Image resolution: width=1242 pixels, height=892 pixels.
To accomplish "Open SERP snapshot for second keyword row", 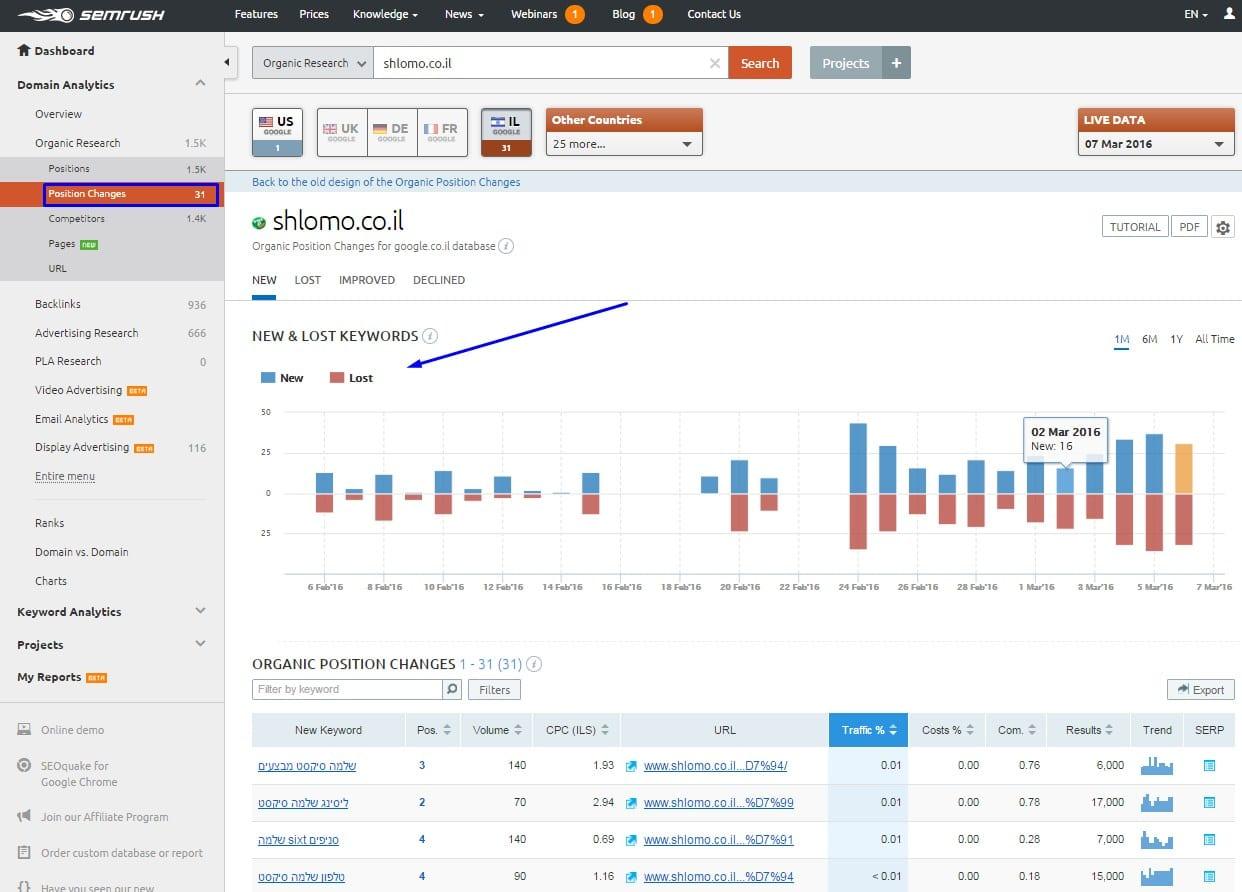I will coord(1209,803).
